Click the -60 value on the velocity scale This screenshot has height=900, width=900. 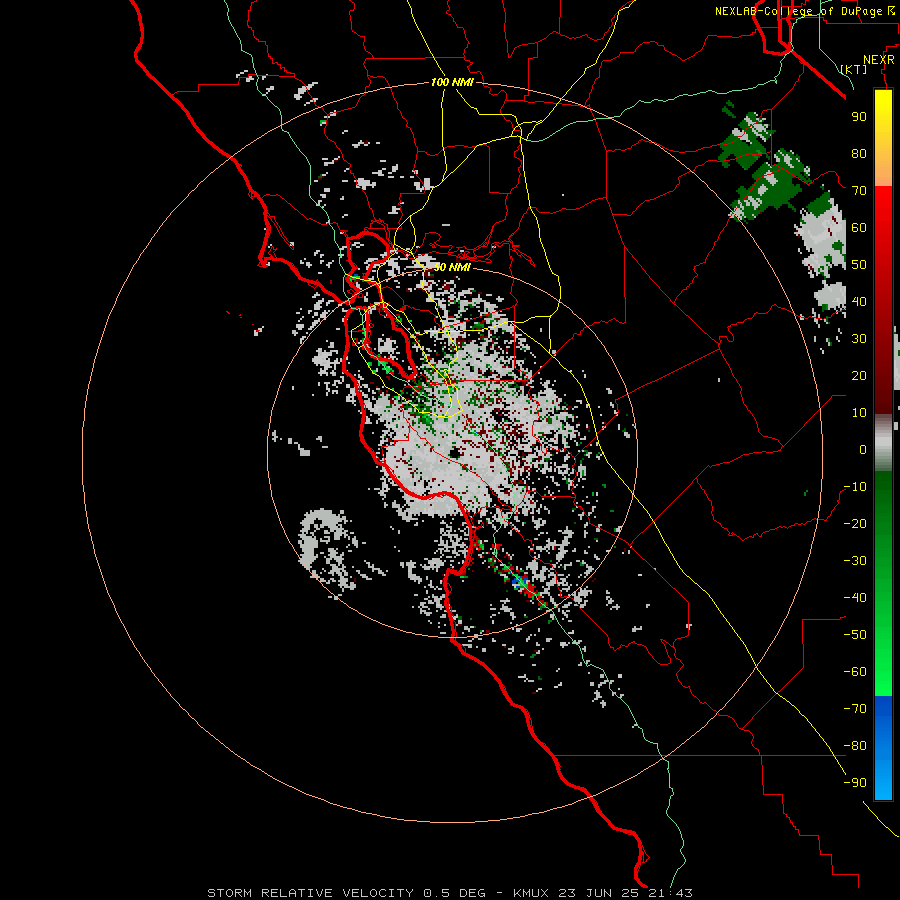point(855,672)
